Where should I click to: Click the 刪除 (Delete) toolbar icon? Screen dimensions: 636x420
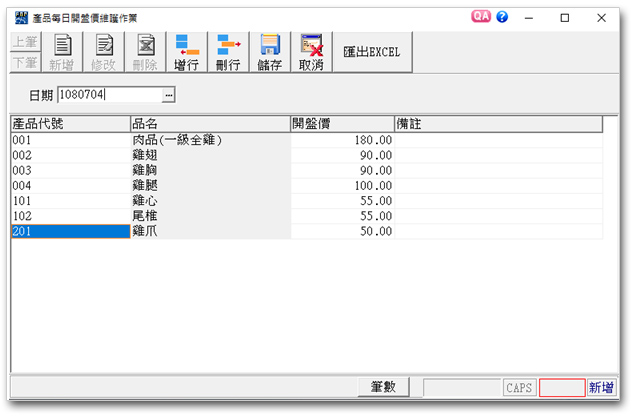(145, 52)
